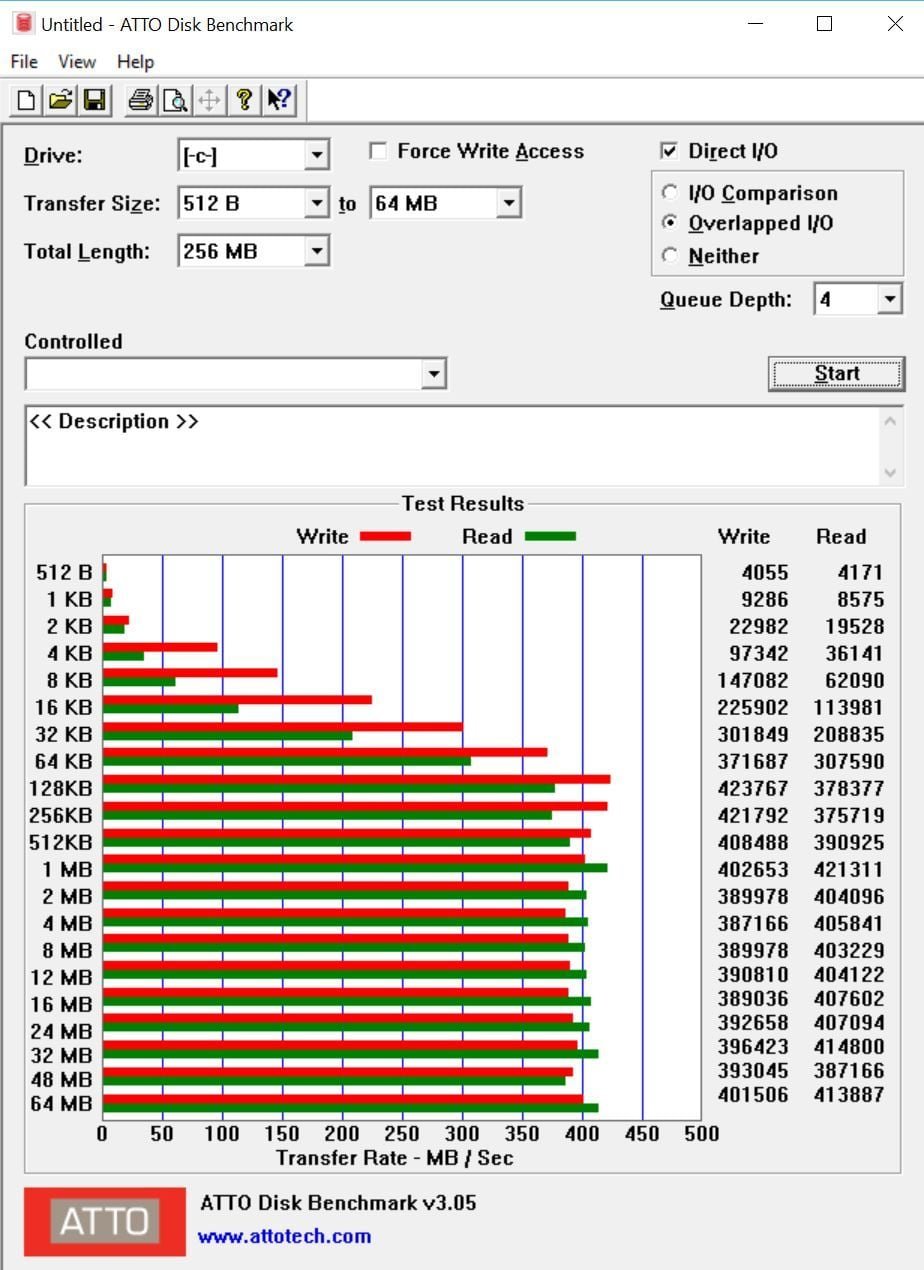Expand the Controlled dropdown list
This screenshot has height=1270, width=924.
(x=433, y=374)
